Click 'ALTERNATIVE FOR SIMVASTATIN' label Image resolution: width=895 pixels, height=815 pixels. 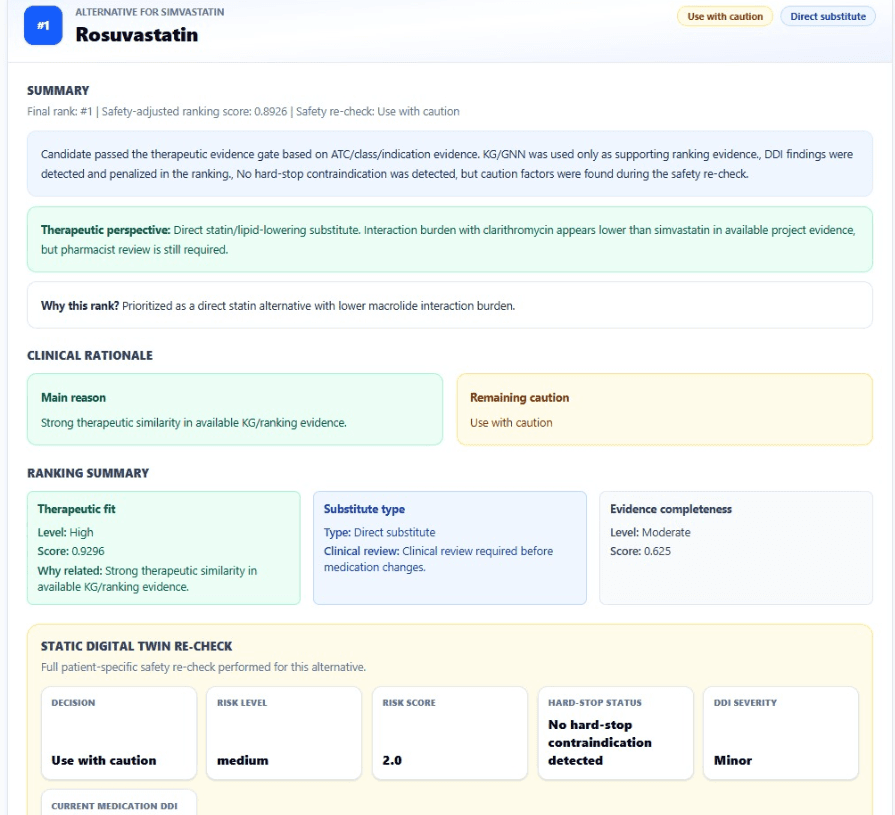click(x=150, y=12)
